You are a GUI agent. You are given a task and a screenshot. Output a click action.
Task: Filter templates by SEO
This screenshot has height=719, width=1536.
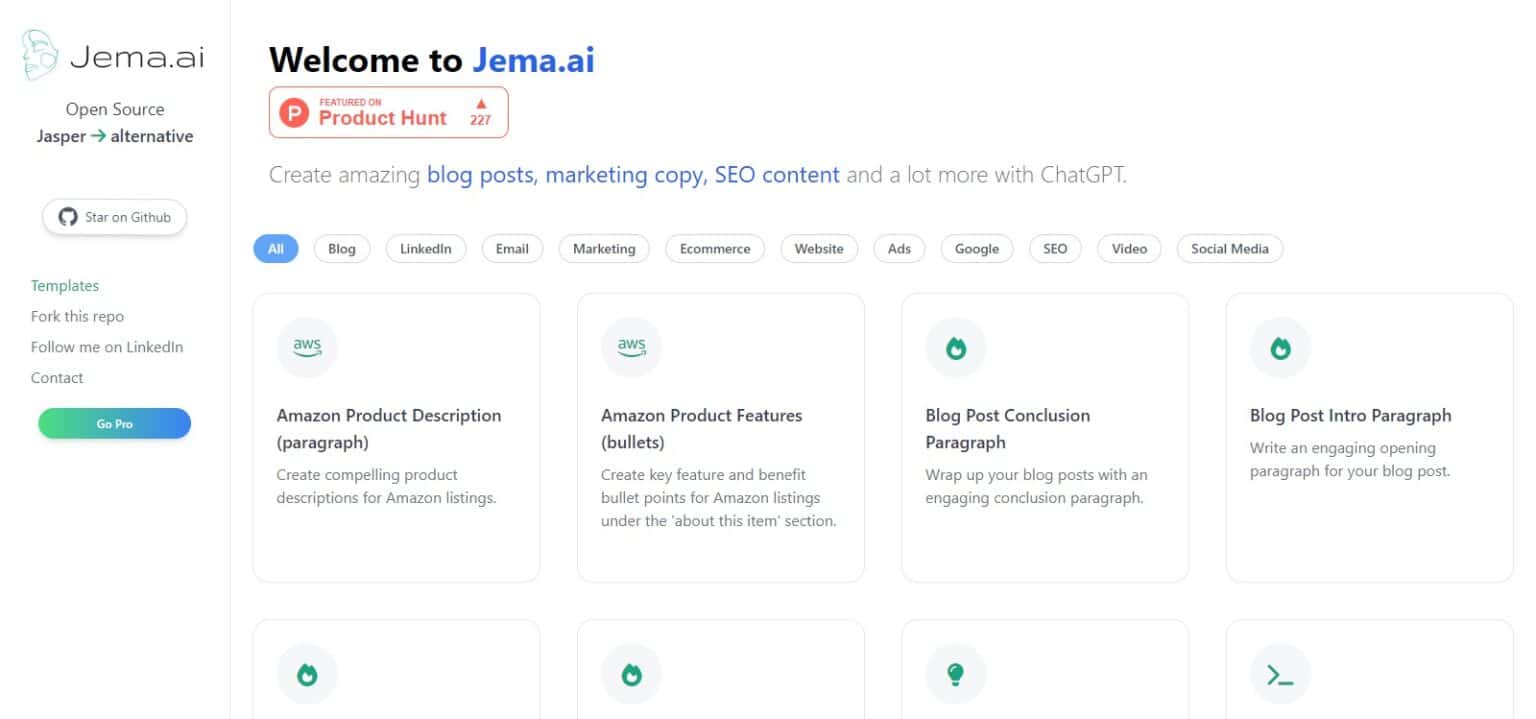coord(1055,249)
